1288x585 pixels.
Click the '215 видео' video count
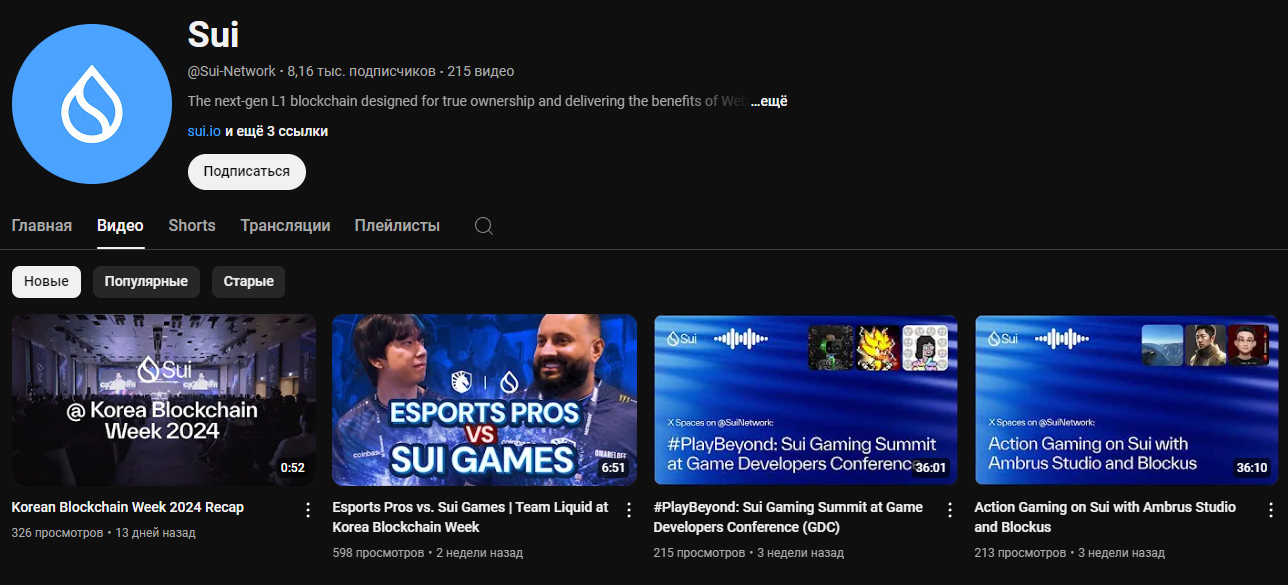coord(481,72)
